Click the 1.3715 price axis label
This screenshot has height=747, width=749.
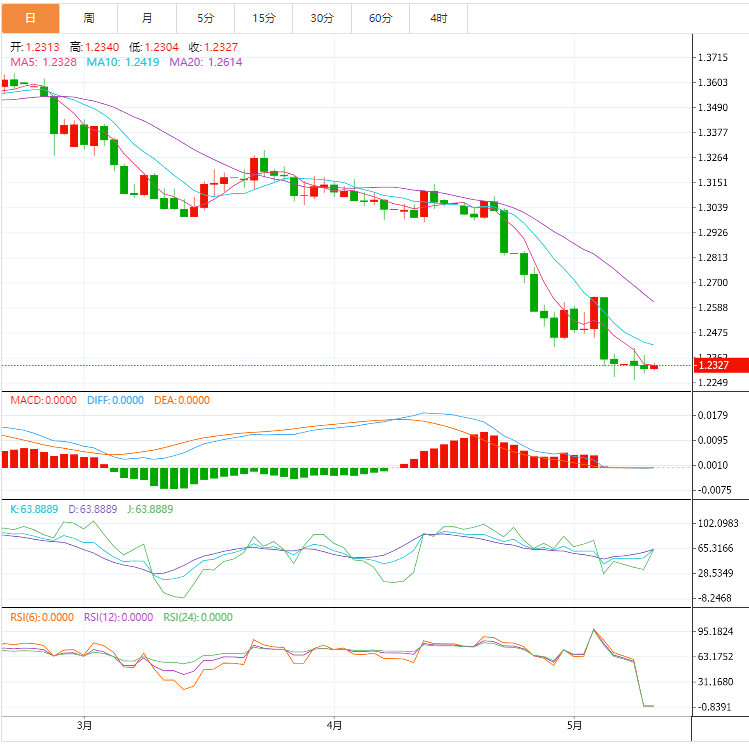pos(713,57)
